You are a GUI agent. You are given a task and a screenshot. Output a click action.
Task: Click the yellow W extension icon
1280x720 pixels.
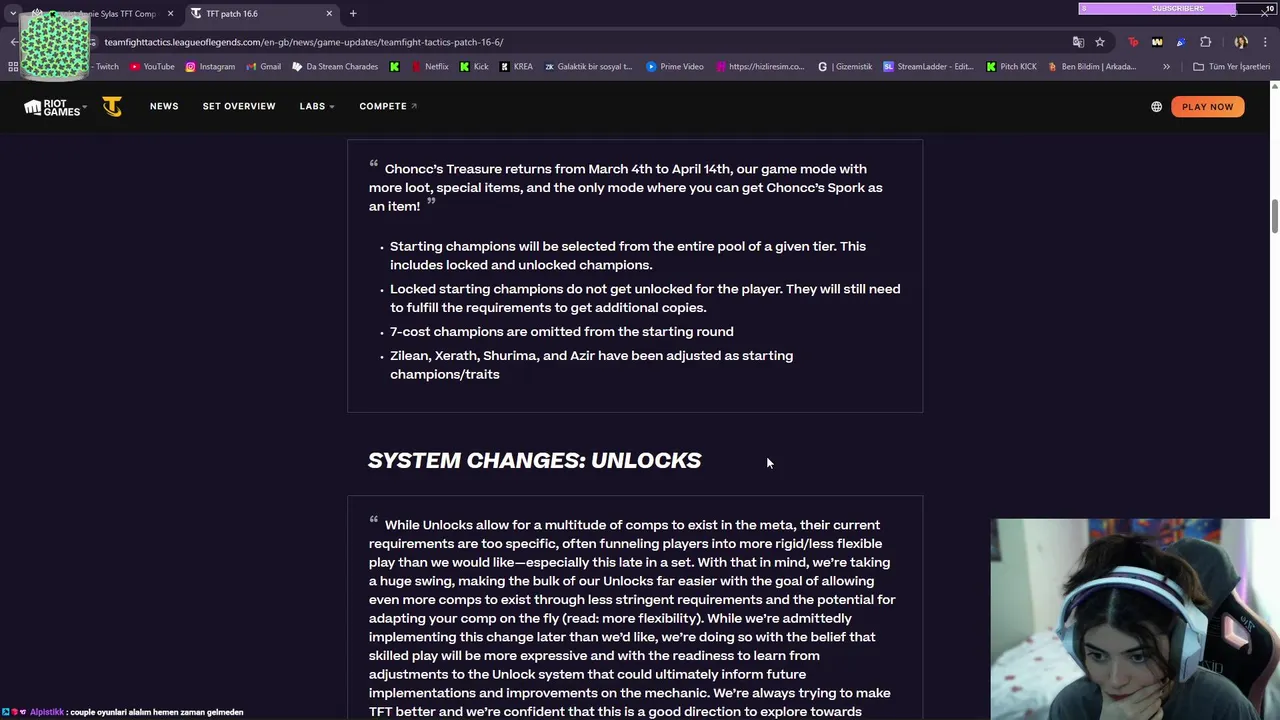pyautogui.click(x=1157, y=42)
